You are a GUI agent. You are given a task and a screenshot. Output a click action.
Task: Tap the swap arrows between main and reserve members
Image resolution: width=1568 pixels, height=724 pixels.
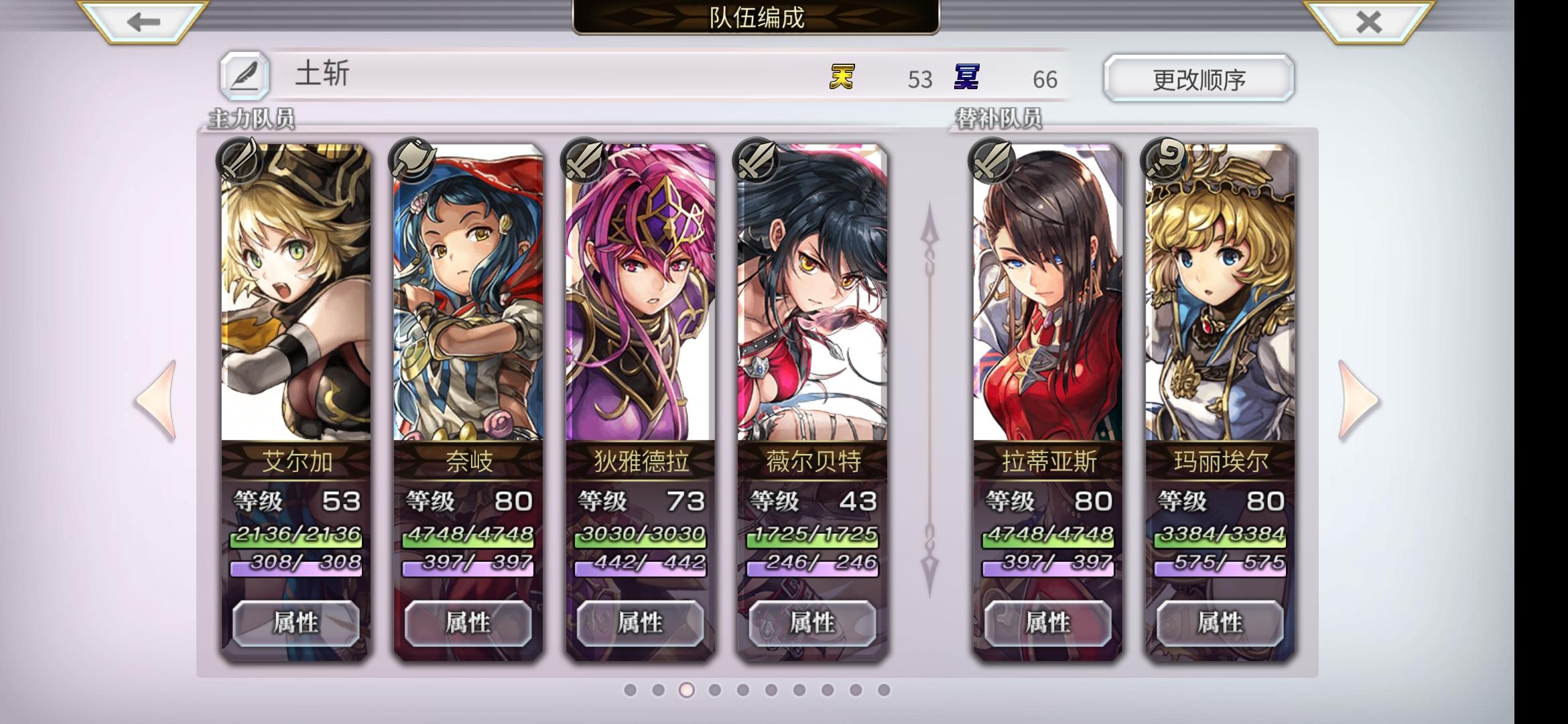point(930,400)
